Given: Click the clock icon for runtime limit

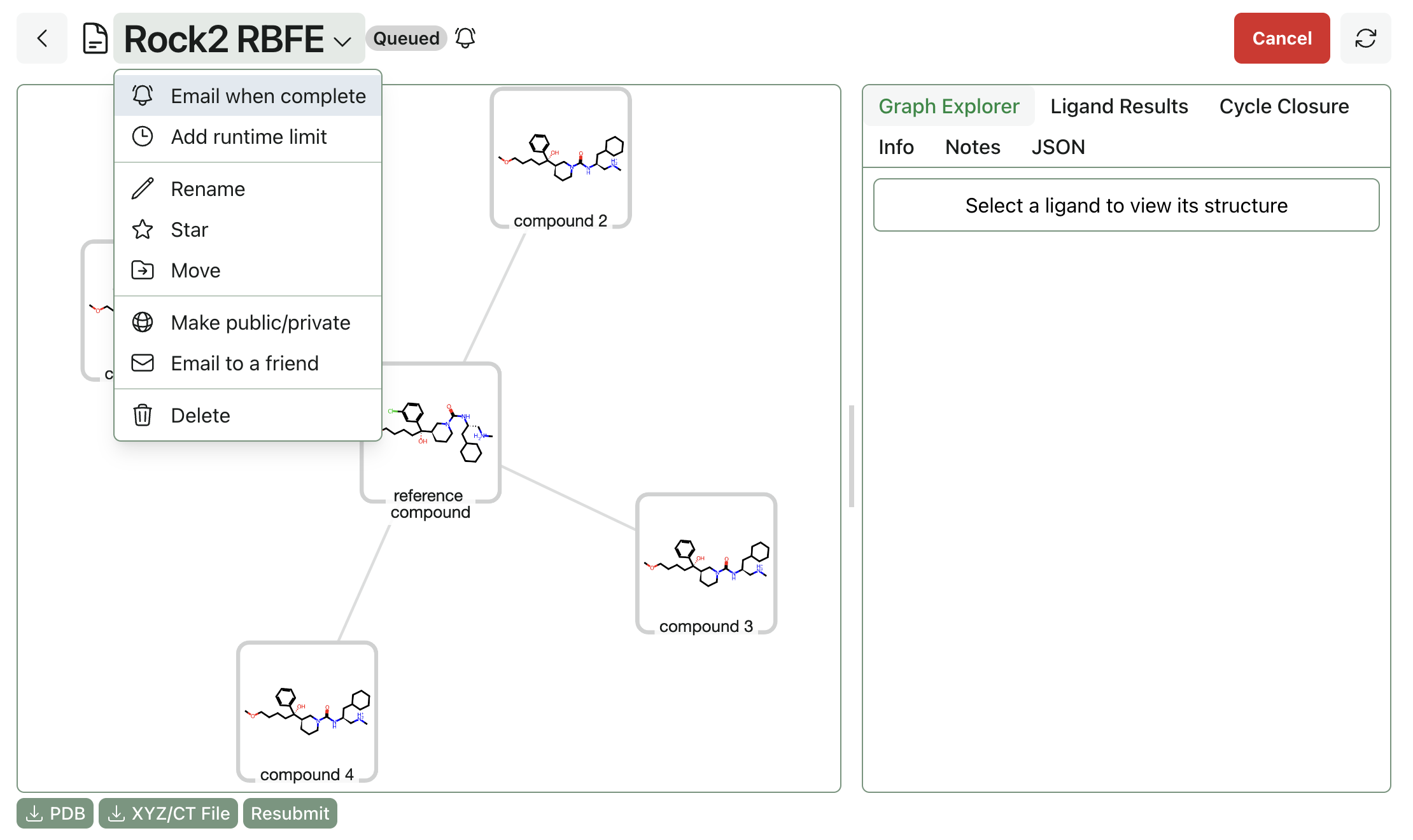Looking at the screenshot, I should [x=143, y=136].
